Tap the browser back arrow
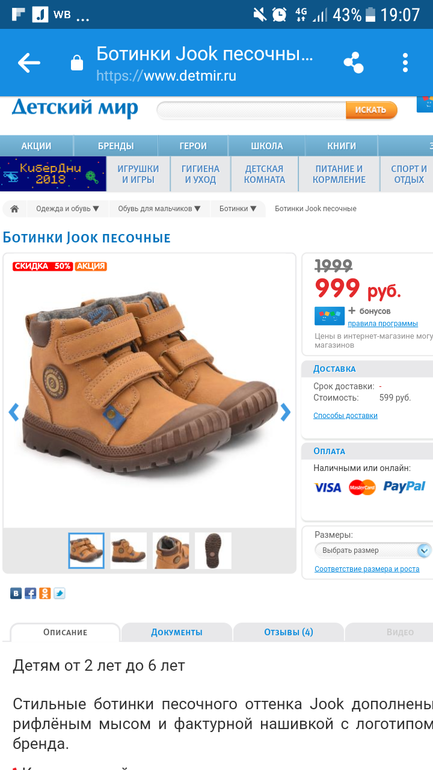 [28, 63]
